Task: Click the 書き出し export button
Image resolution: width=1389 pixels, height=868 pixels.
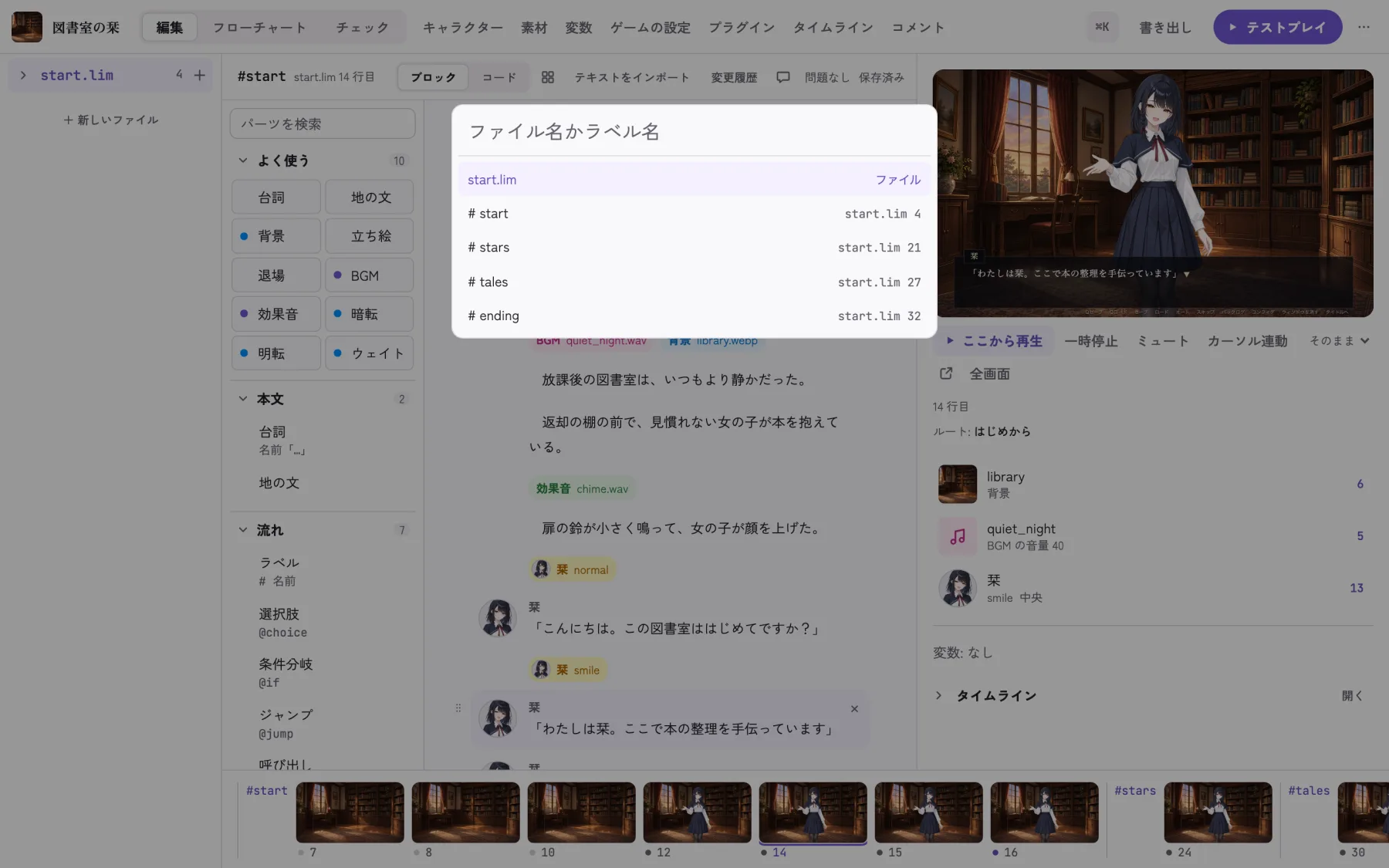Action: (x=1165, y=28)
